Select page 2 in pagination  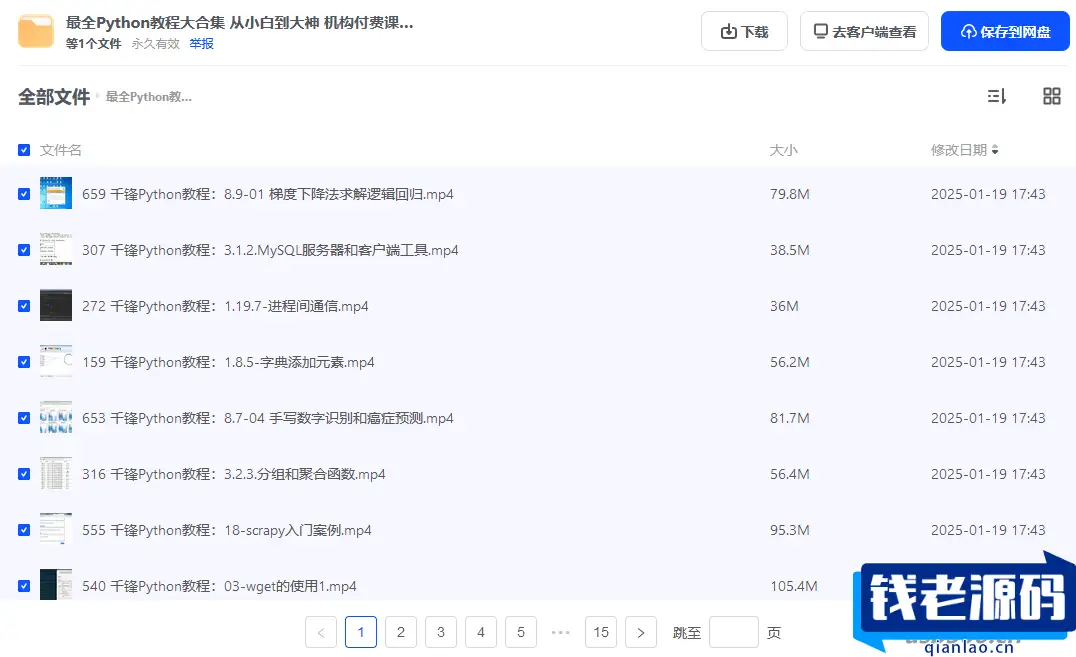[401, 632]
